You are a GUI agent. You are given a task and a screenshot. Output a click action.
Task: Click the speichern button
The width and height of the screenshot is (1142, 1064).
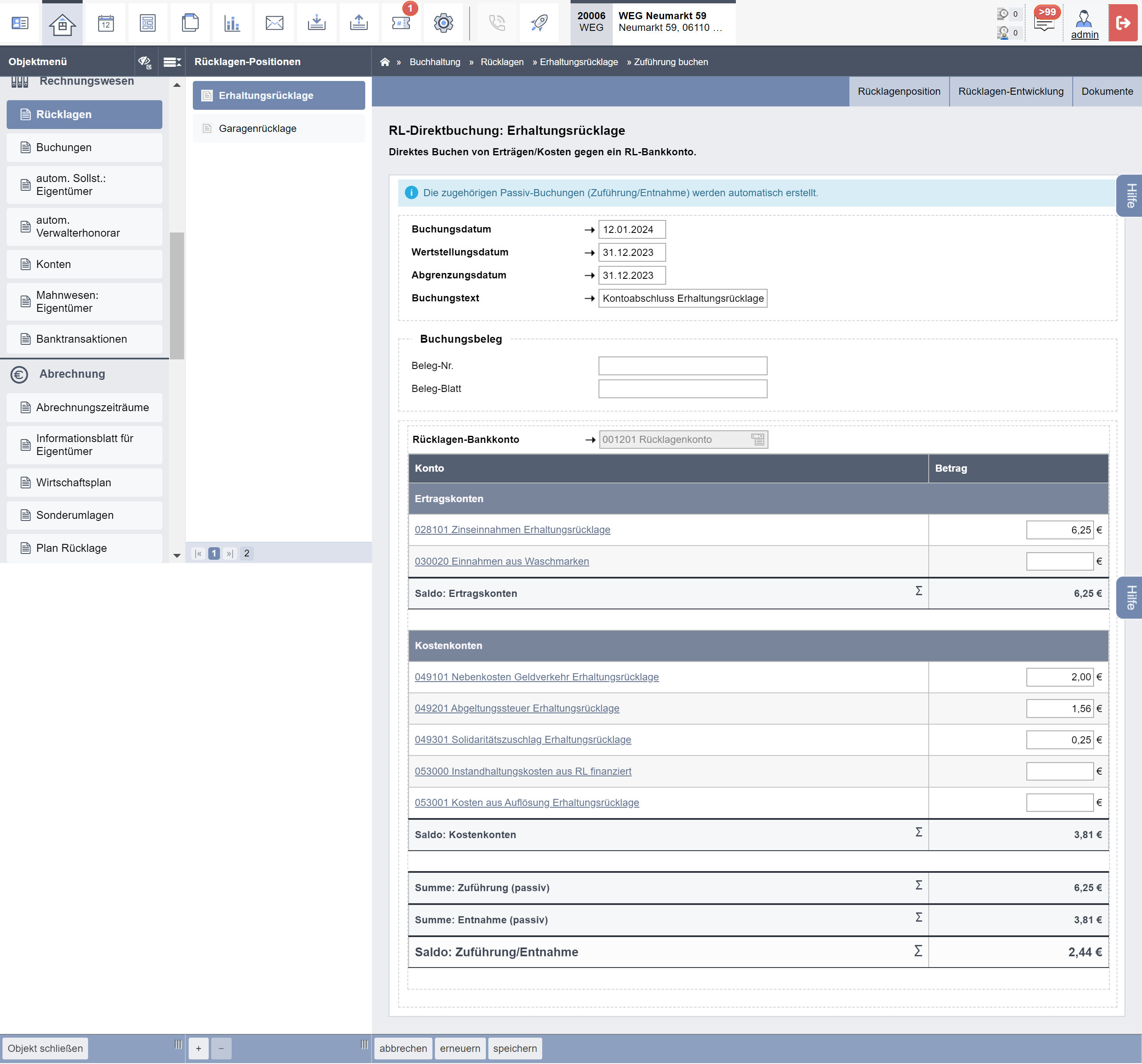pos(515,1049)
